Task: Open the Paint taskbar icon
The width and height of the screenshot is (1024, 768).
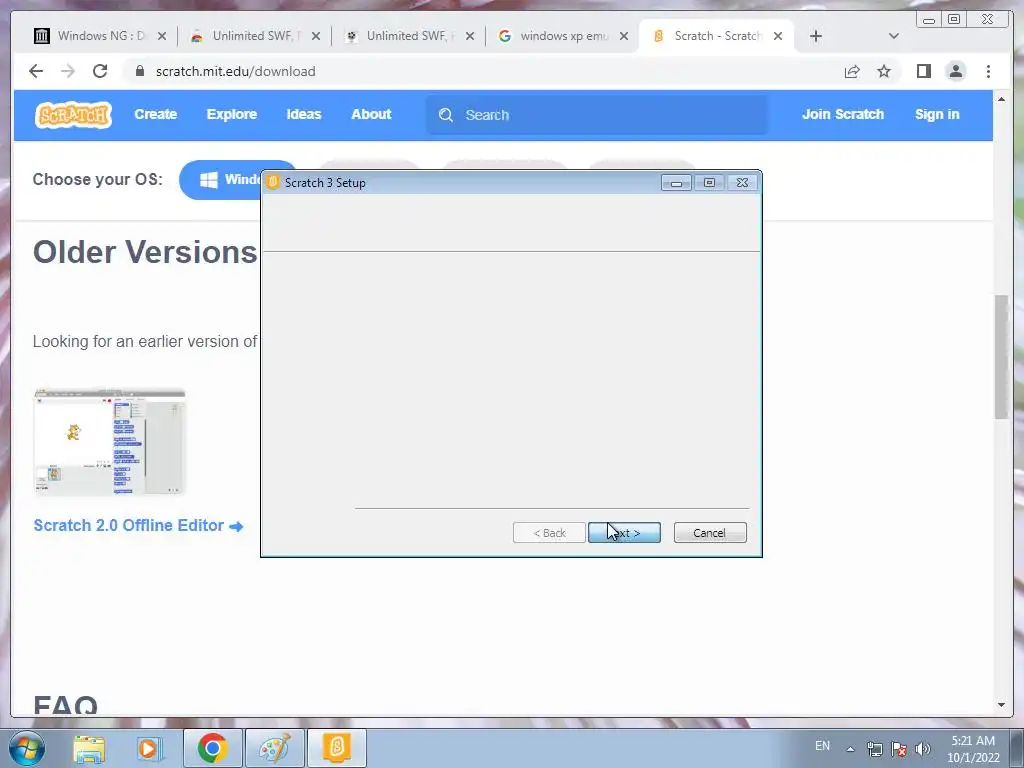Action: tap(275, 748)
